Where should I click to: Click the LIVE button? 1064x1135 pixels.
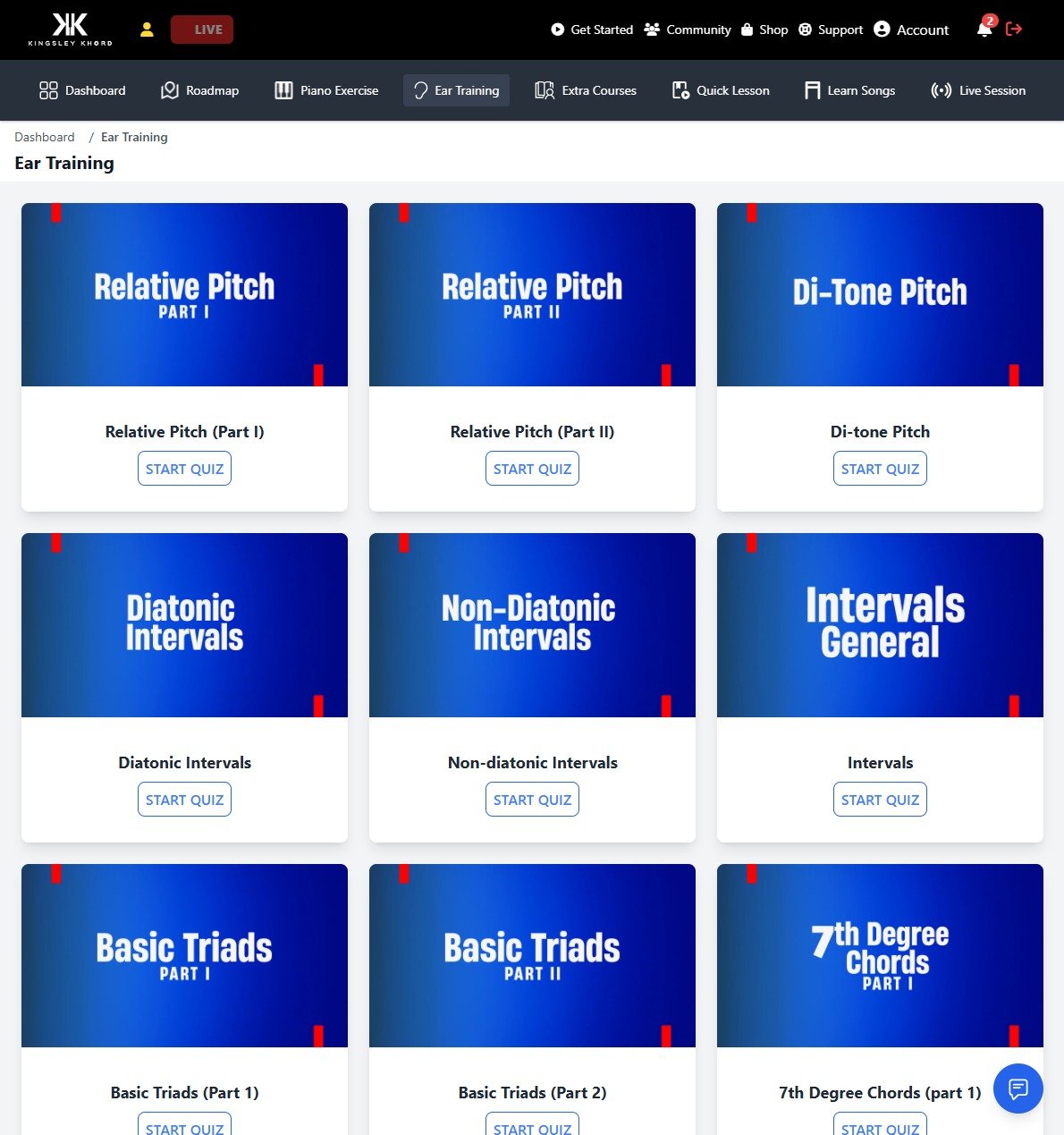[202, 29]
